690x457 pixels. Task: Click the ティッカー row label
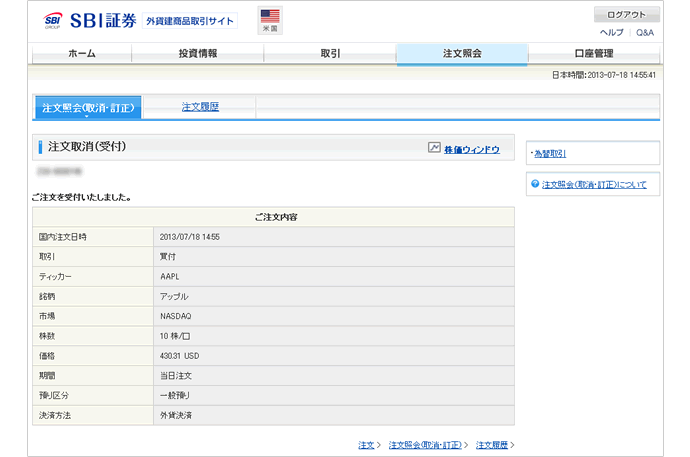pyautogui.click(x=55, y=276)
